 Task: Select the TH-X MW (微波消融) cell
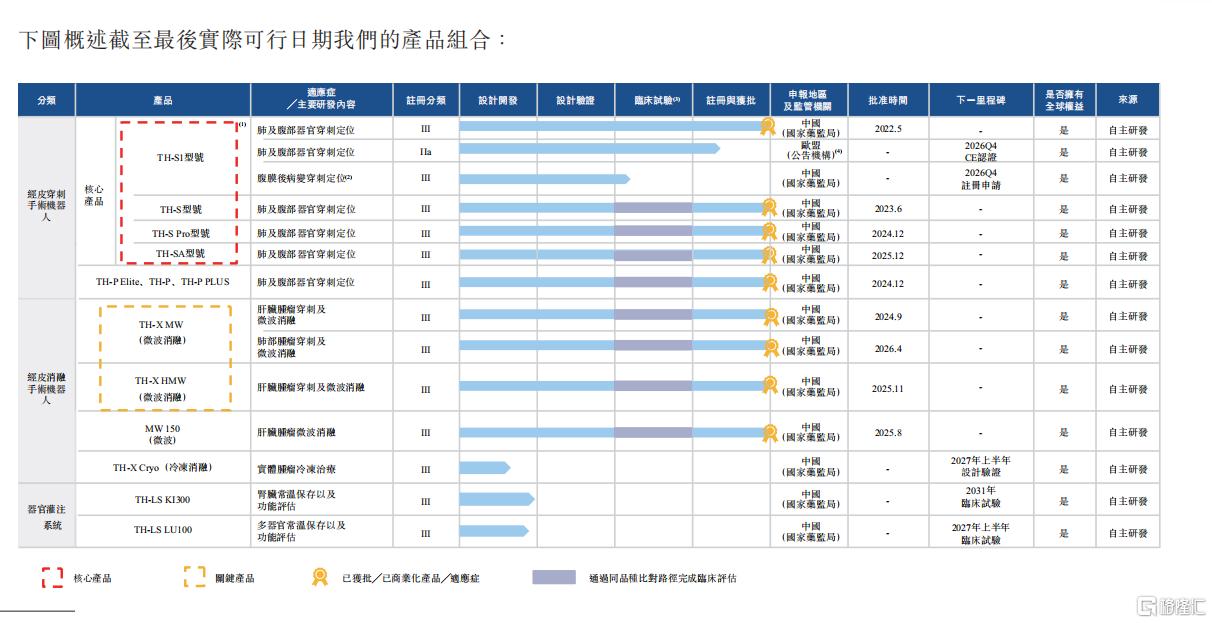162,333
